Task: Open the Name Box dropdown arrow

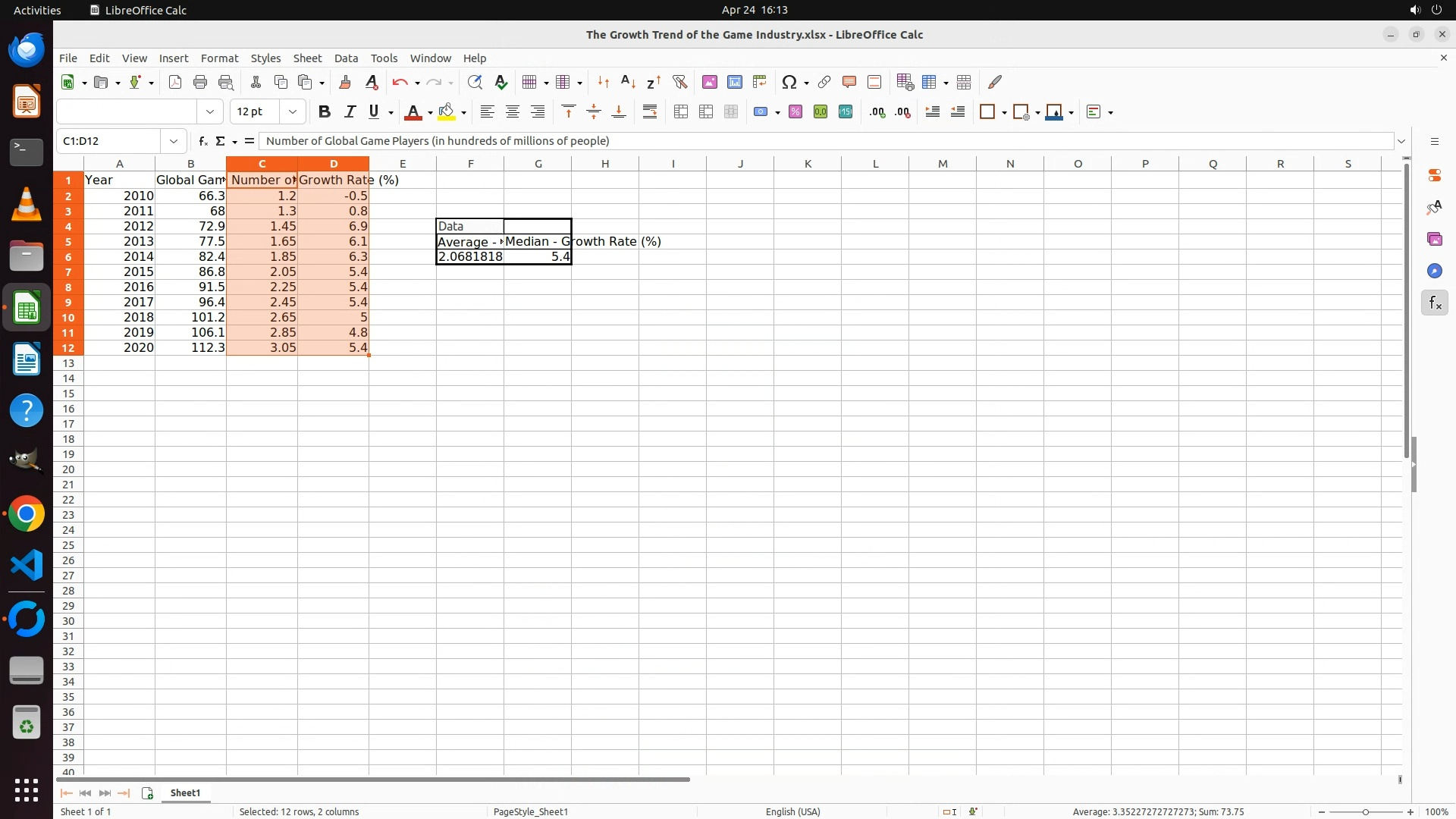Action: click(174, 141)
